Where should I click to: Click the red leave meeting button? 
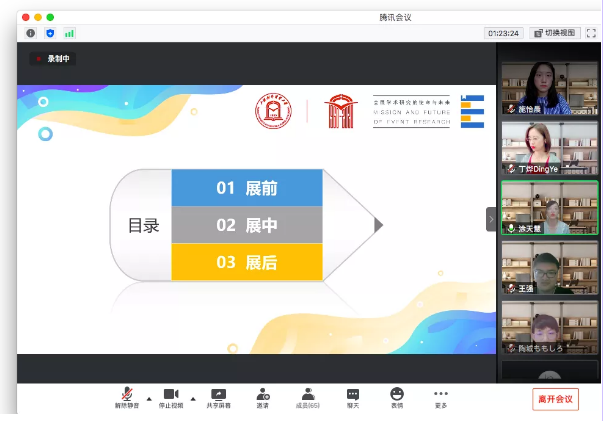[555, 398]
